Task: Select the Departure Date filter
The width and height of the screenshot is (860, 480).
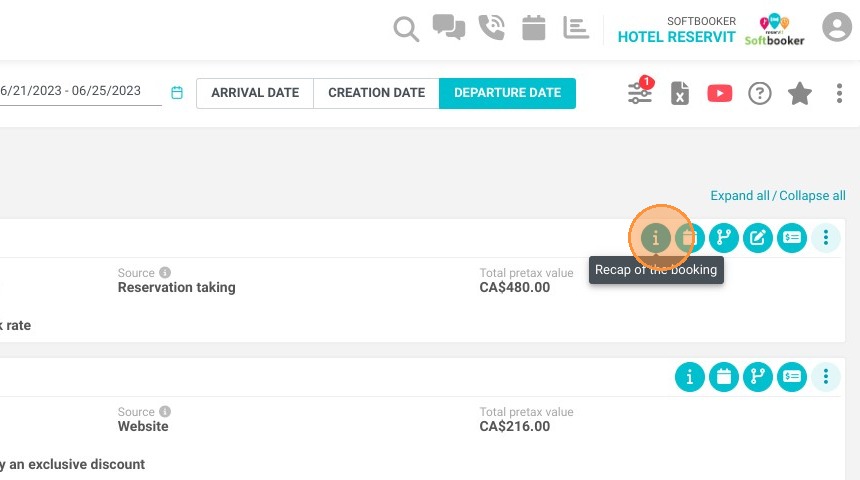Action: pos(507,93)
